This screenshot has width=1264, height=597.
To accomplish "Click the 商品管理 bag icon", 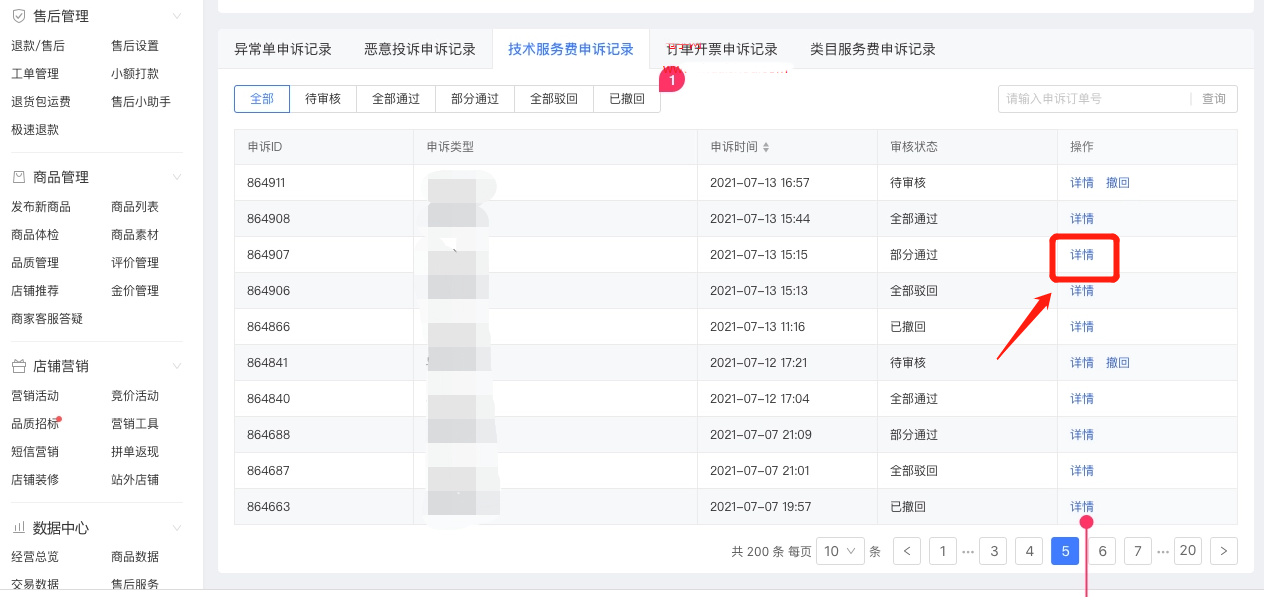I will pyautogui.click(x=18, y=177).
